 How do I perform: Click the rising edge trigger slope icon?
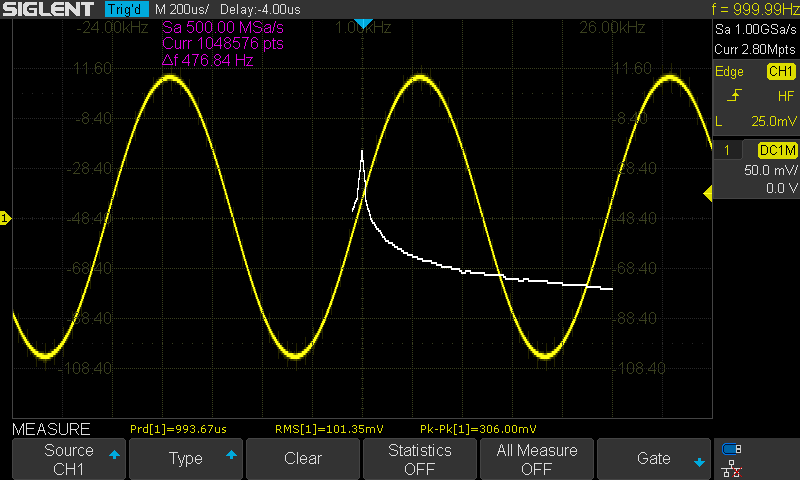735,96
